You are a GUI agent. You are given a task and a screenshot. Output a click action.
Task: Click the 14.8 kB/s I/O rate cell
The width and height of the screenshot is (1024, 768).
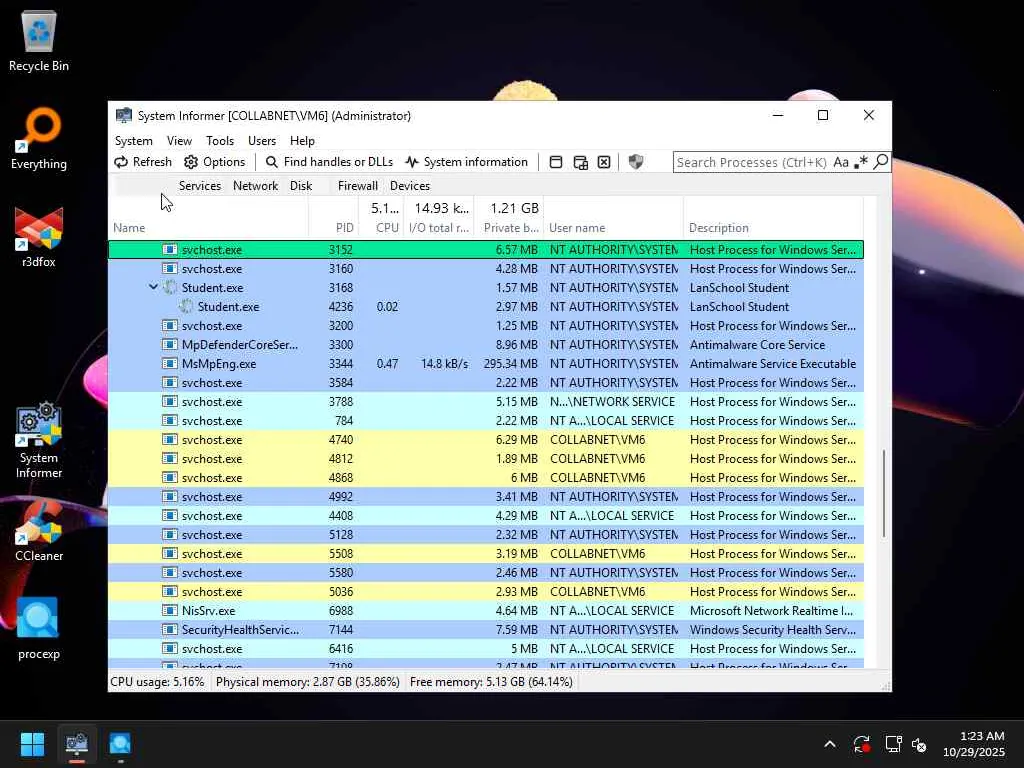(x=444, y=364)
